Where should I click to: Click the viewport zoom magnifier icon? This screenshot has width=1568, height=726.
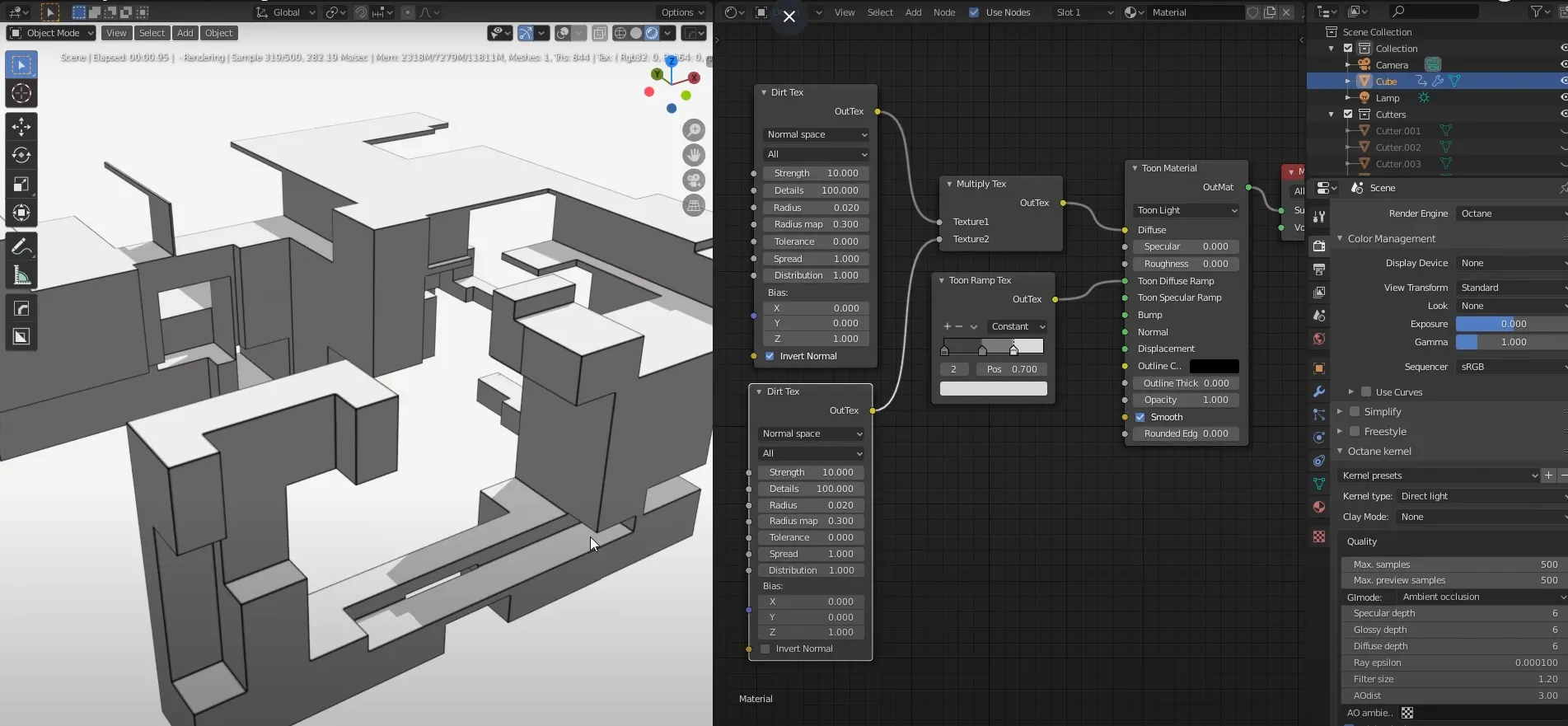[x=694, y=130]
